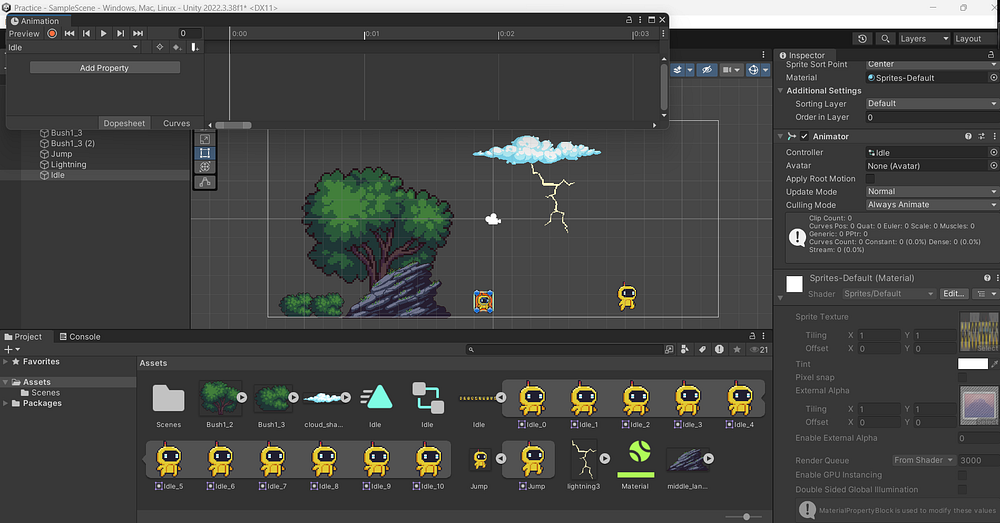Click the white Tint color swatch
1000x523 pixels.
972,364
